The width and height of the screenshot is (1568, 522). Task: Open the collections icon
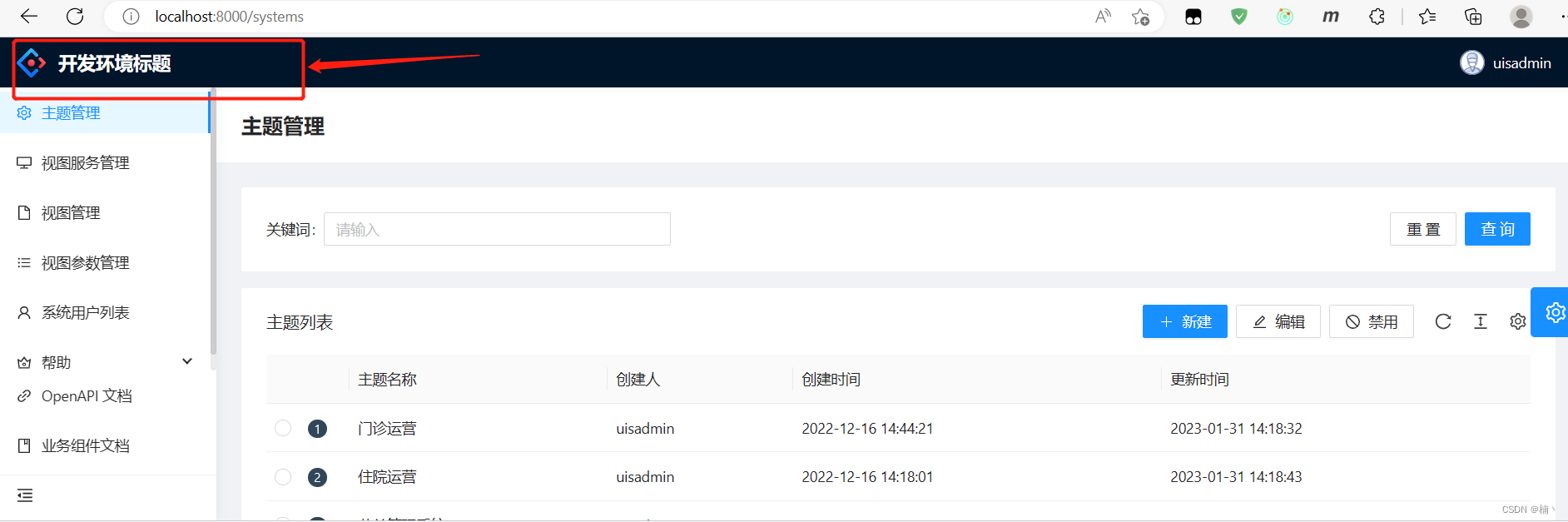tap(1473, 17)
